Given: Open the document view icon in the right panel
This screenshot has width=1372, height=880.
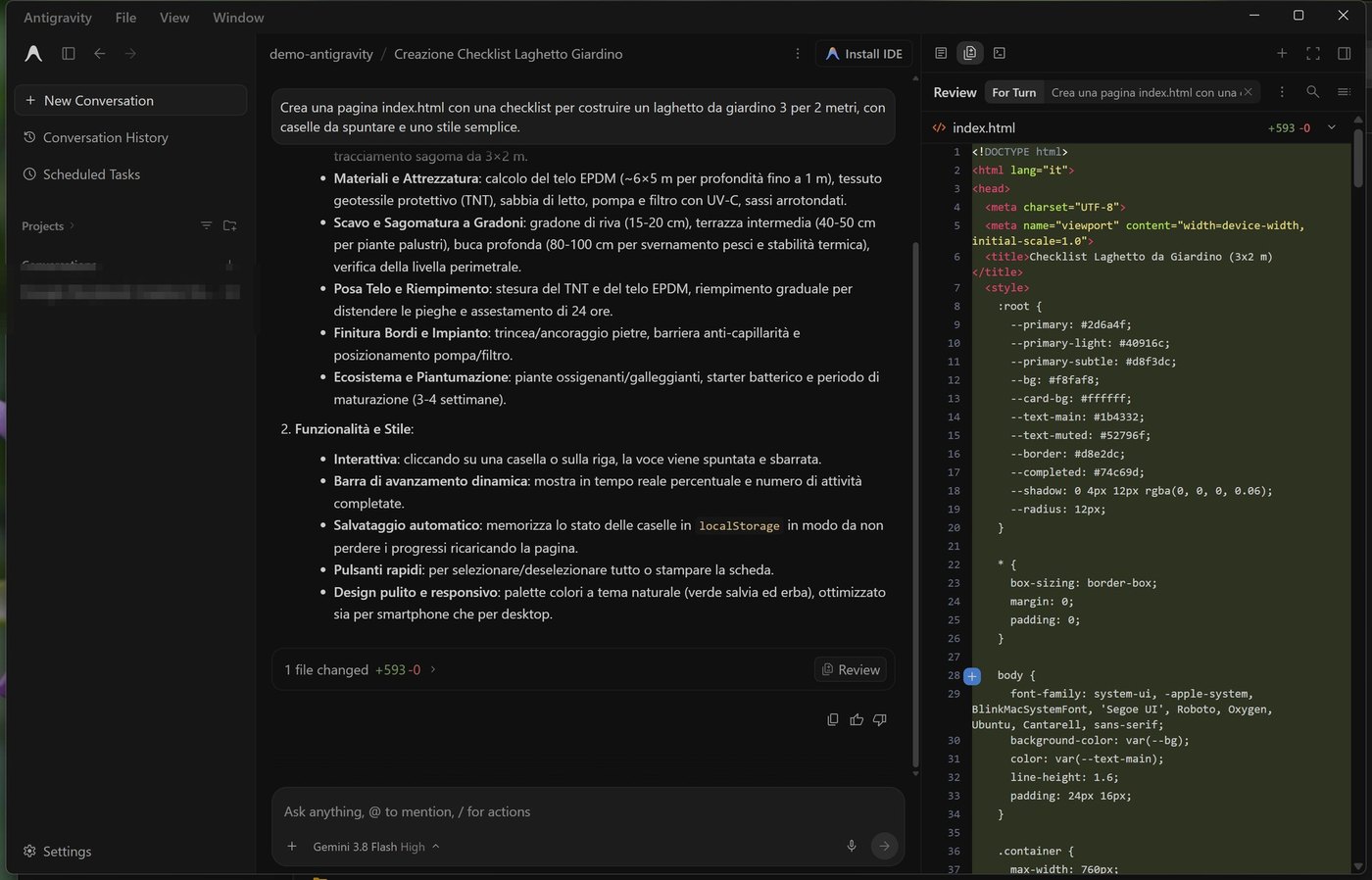Looking at the screenshot, I should coord(941,53).
